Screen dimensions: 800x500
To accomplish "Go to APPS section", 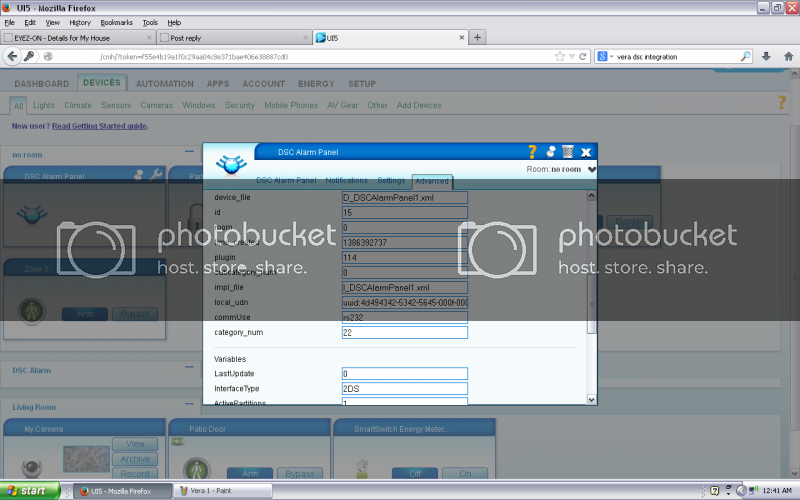I will 218,84.
